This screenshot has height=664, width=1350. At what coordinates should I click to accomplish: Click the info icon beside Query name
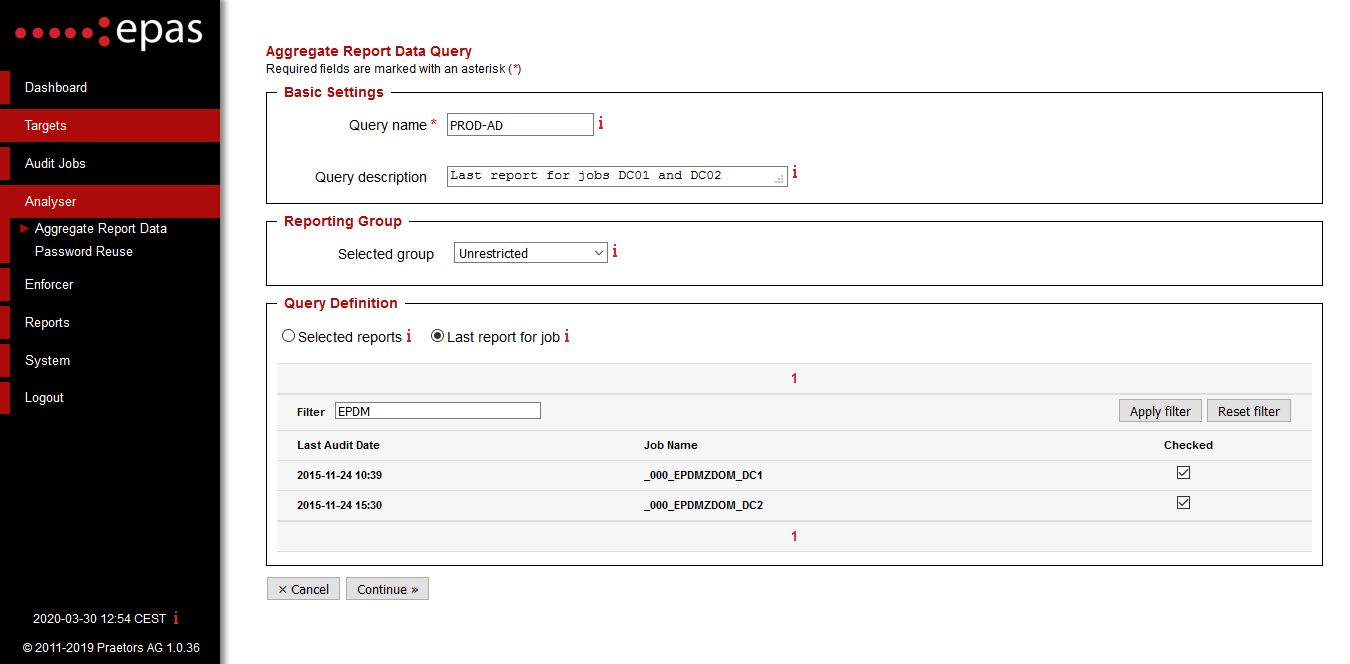(601, 123)
